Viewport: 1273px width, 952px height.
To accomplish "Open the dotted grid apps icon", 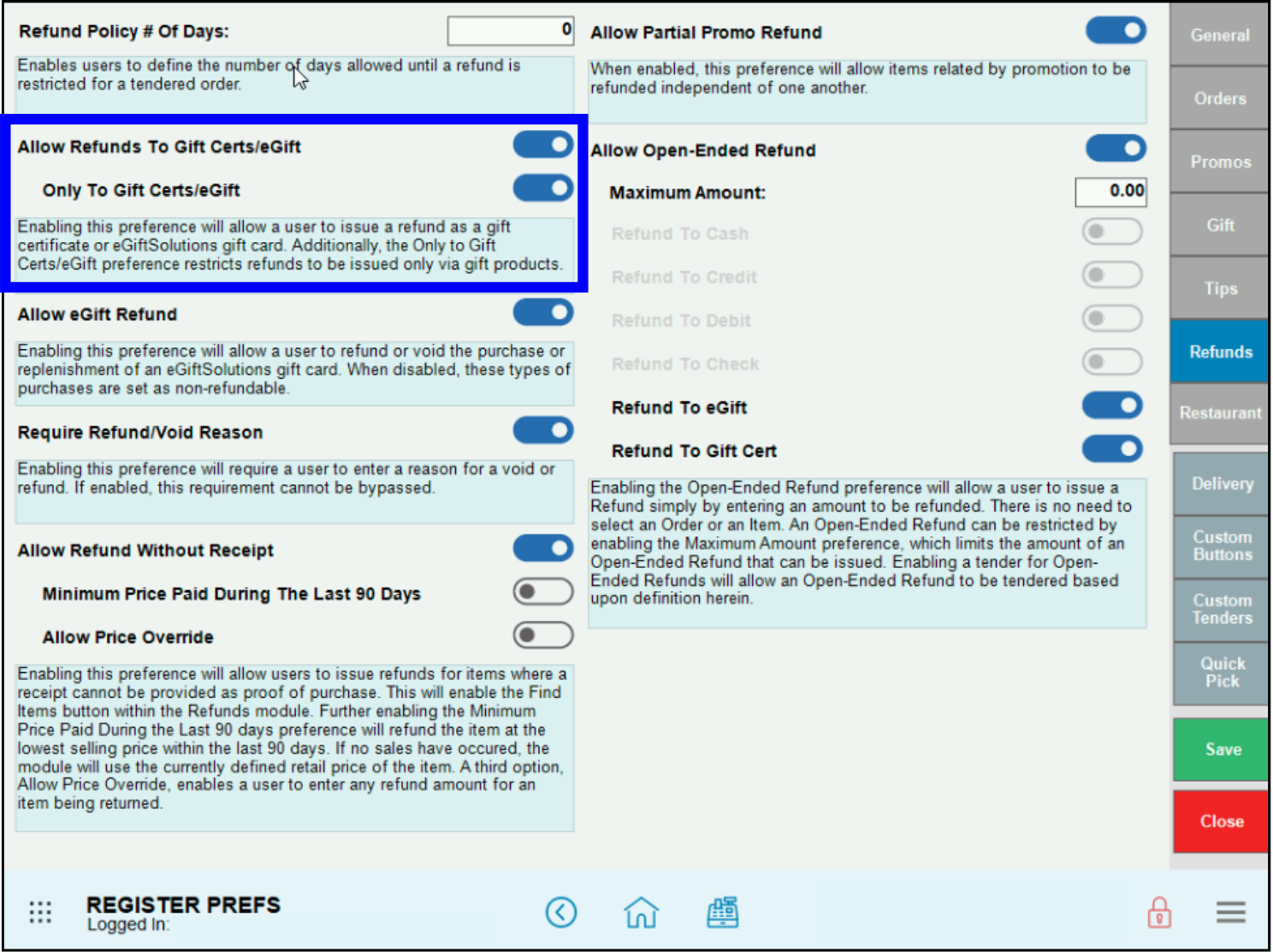I will [40, 912].
